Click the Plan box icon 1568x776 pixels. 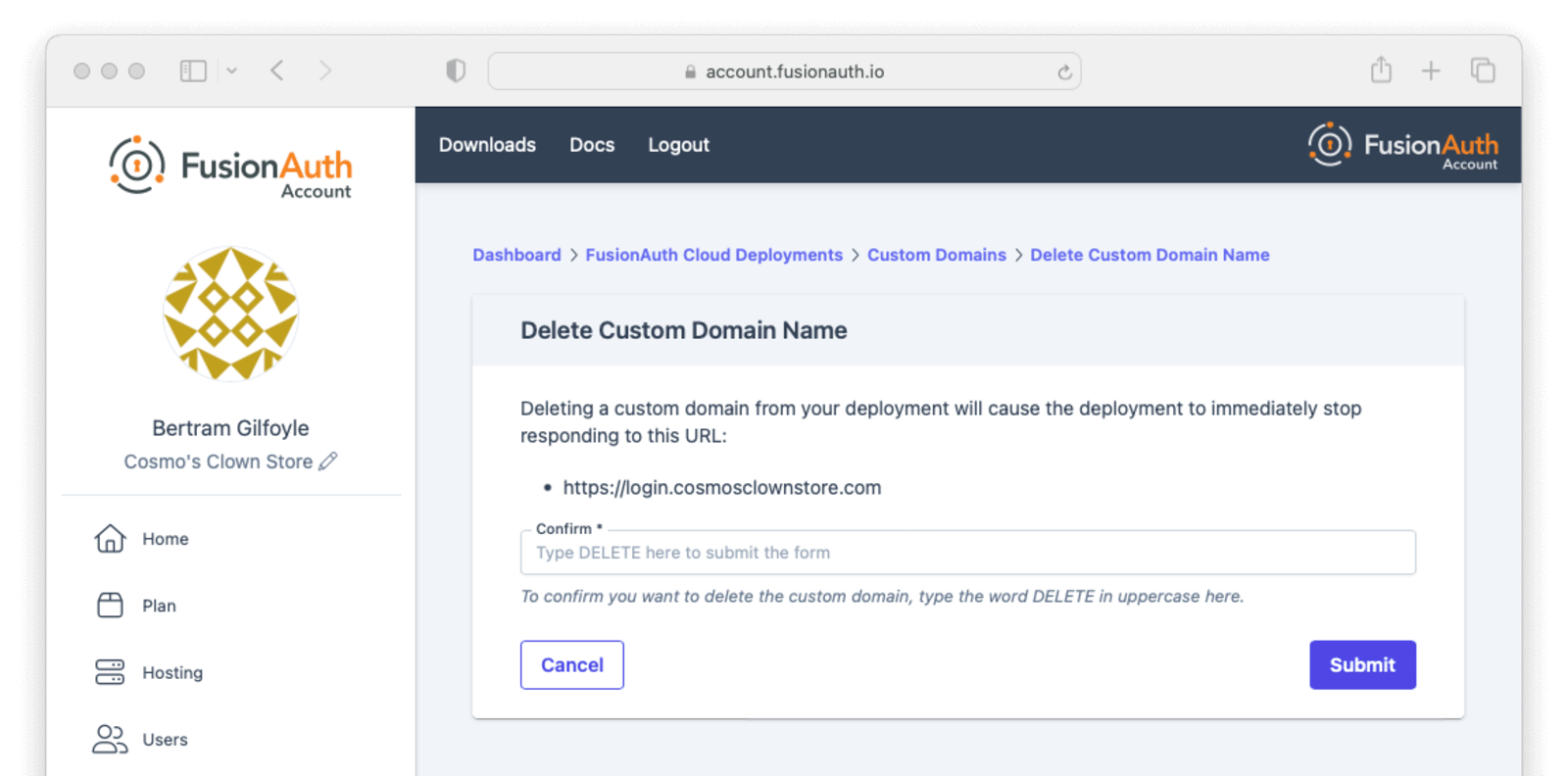[x=110, y=606]
